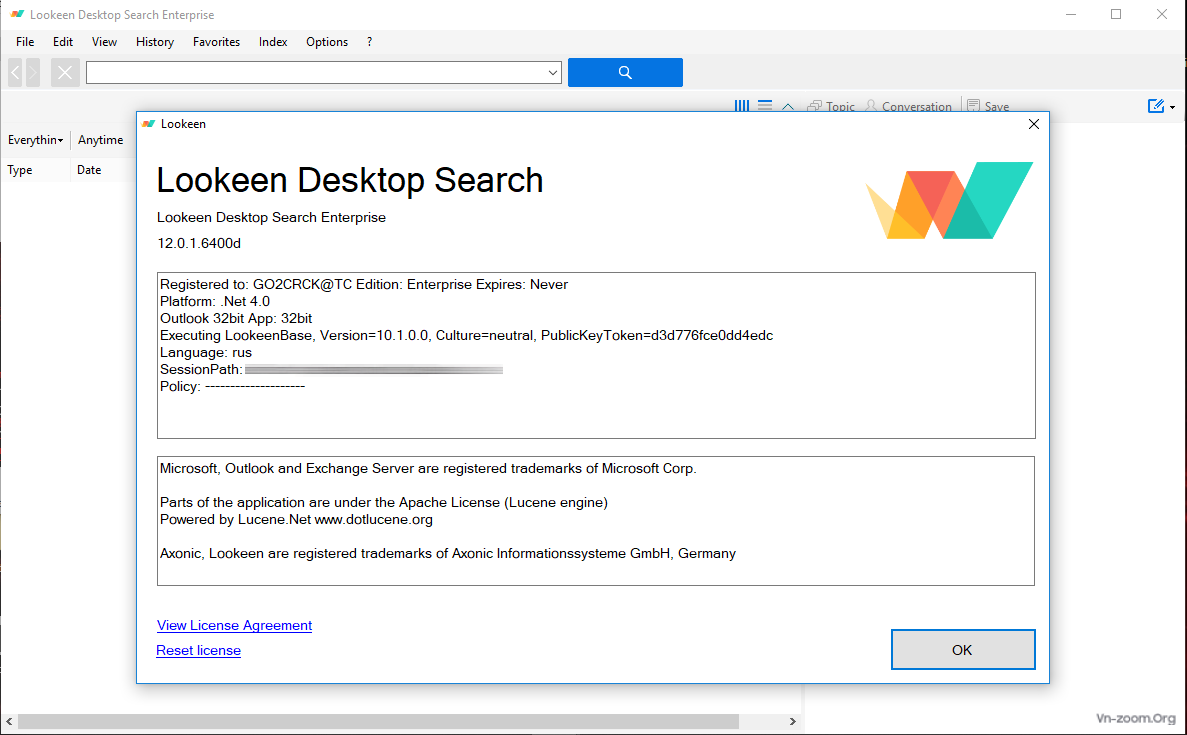Image resolution: width=1187 pixels, height=735 pixels.
Task: Click the large Lookeen logo graphic
Action: pos(949,201)
